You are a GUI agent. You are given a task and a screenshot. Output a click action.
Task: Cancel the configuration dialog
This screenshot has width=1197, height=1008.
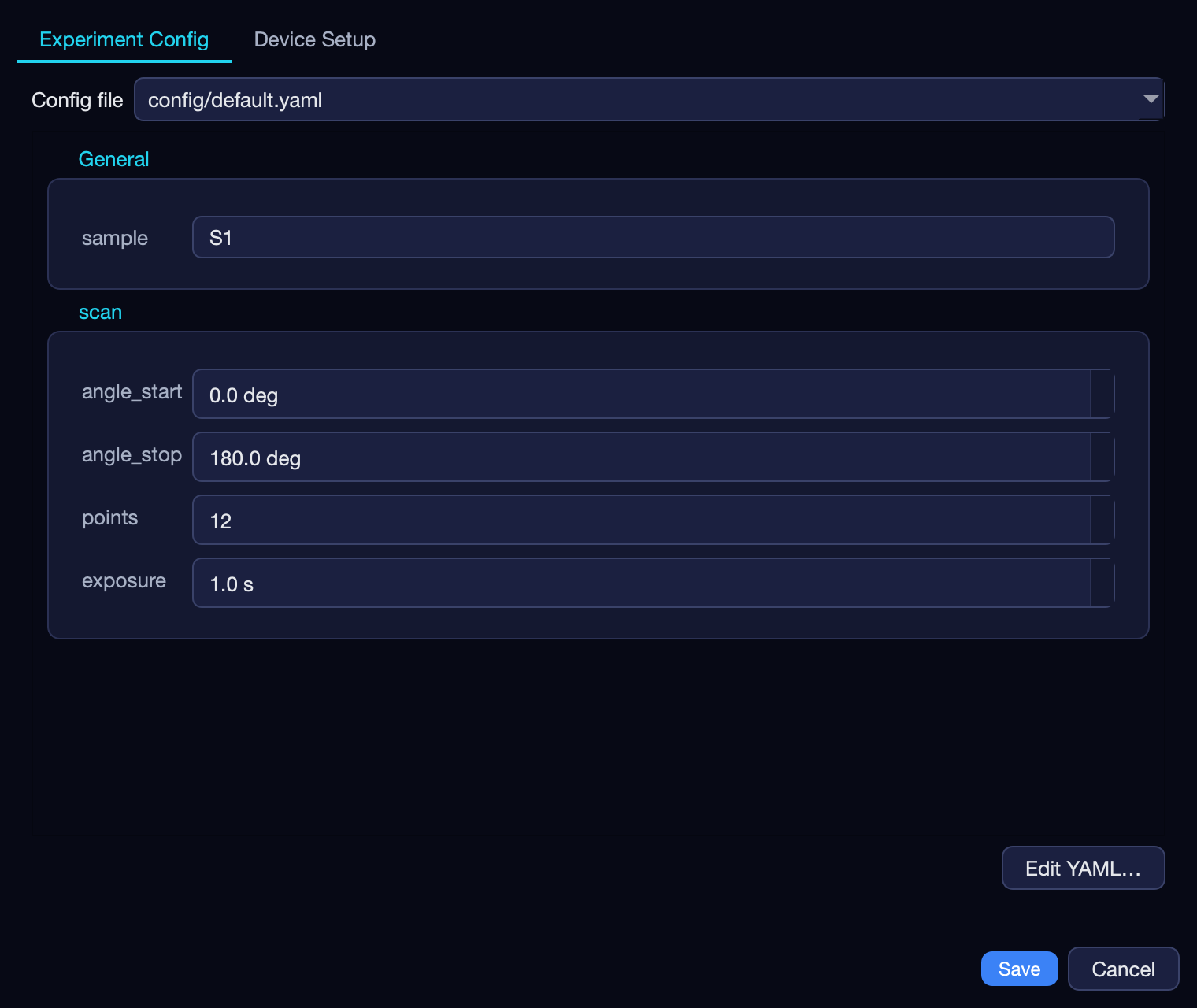pyautogui.click(x=1124, y=969)
